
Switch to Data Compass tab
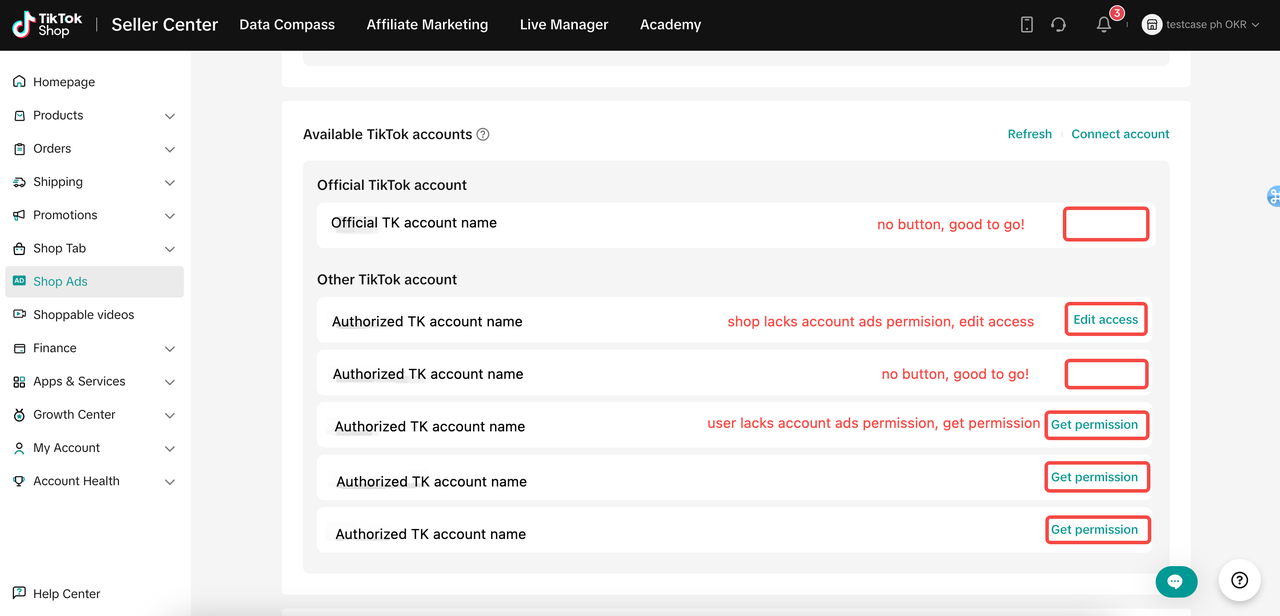287,25
